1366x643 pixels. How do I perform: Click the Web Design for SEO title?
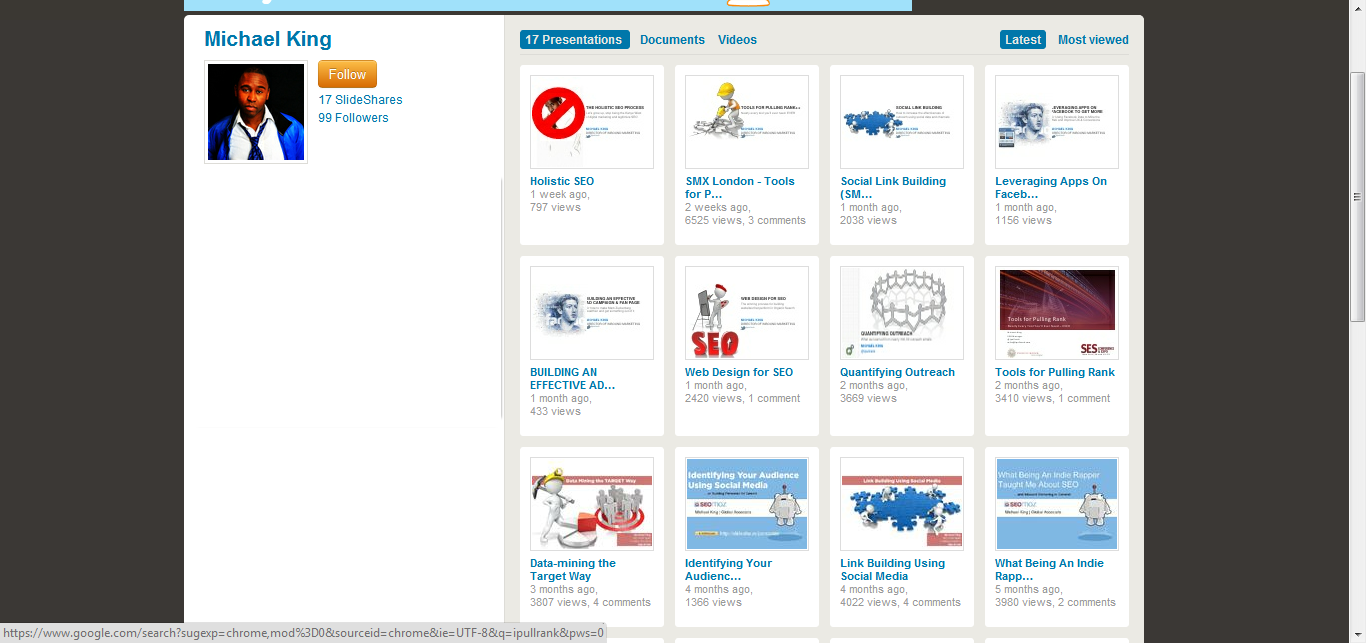click(x=739, y=373)
